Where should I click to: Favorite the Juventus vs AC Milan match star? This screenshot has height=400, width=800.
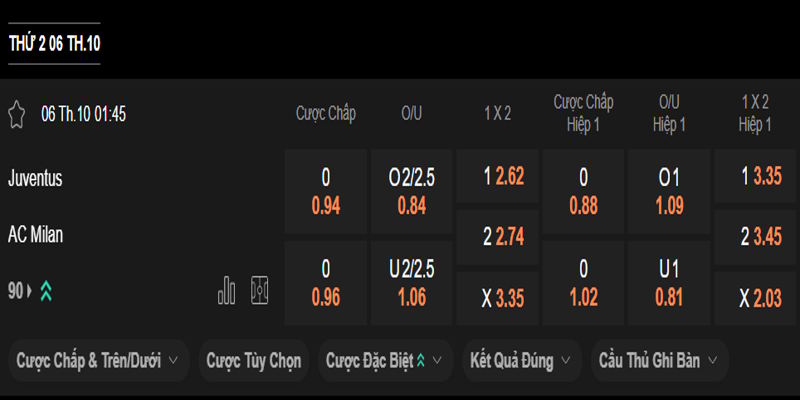(16, 113)
